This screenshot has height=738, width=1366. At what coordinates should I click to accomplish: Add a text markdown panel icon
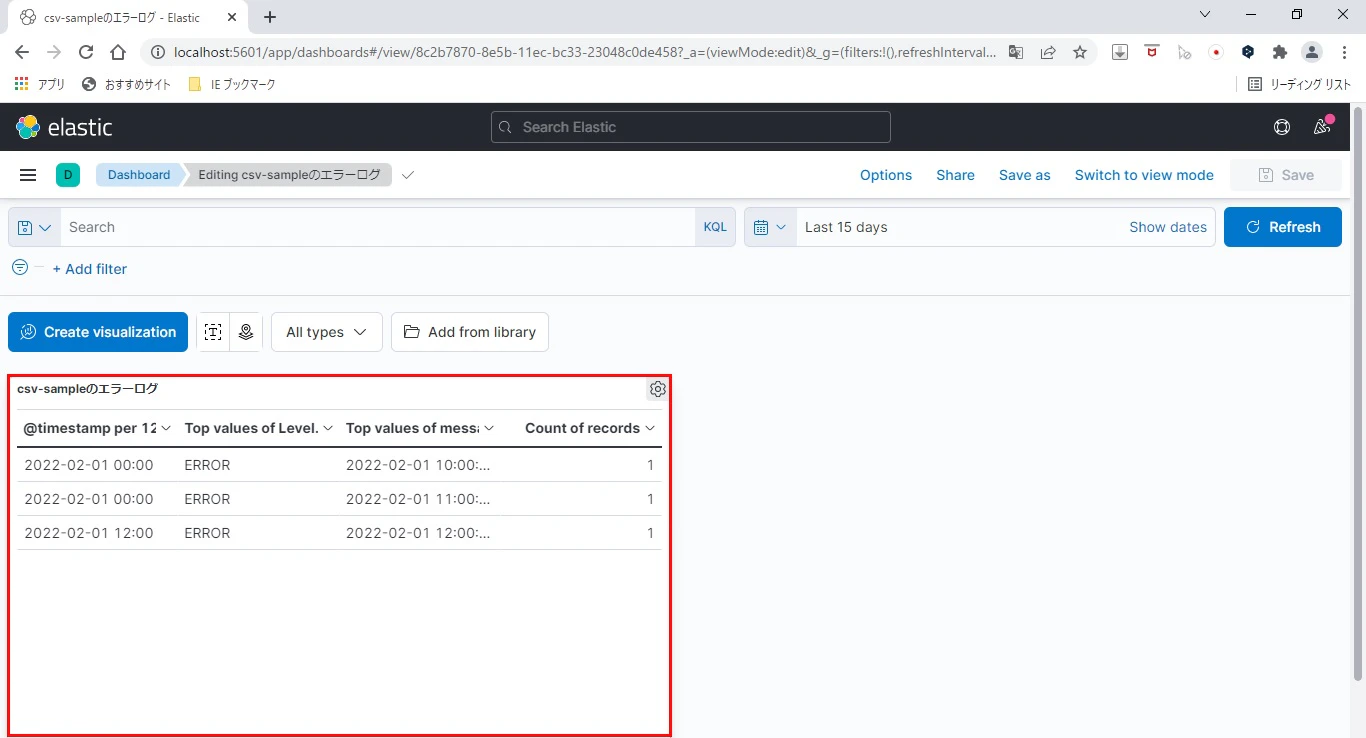[x=213, y=332]
